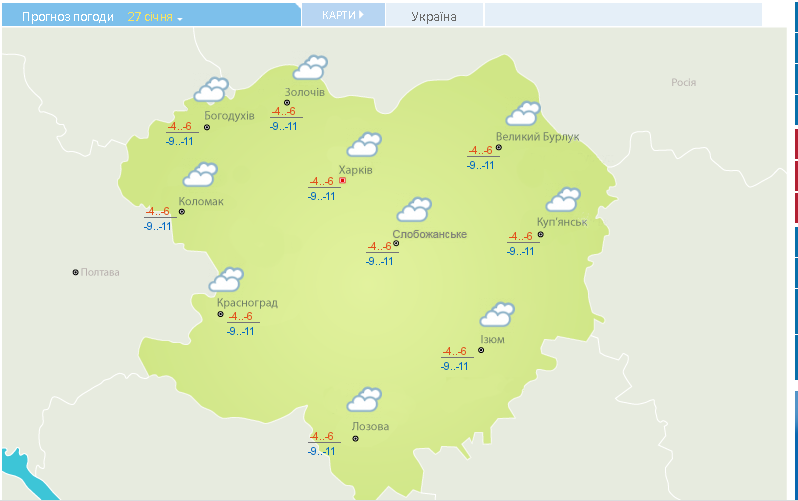
Task: Open the Коломак city label
Action: tap(201, 202)
